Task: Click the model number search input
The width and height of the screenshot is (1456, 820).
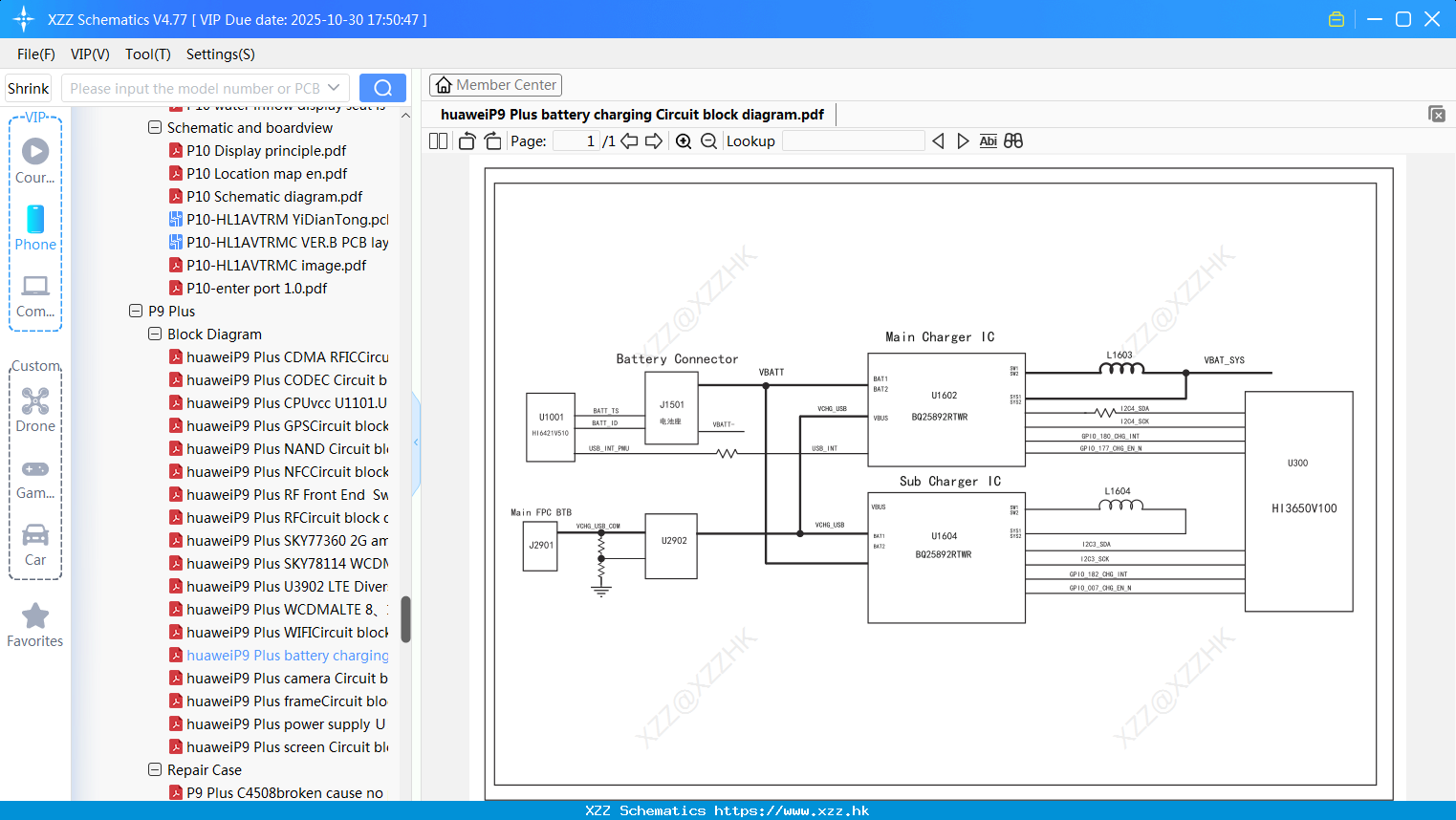Action: tap(195, 88)
